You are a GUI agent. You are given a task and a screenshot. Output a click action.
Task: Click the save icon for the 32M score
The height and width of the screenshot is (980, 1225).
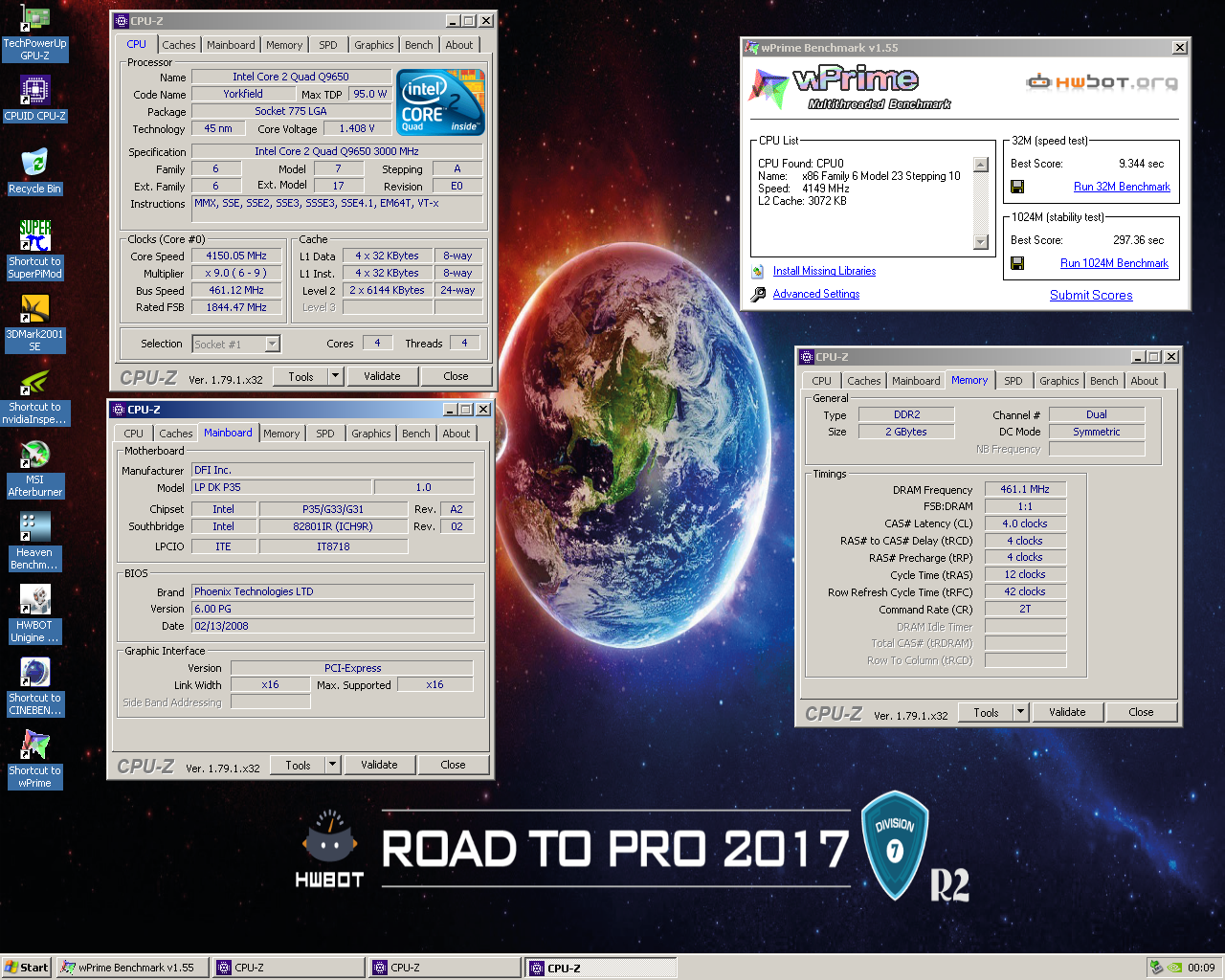click(1017, 187)
